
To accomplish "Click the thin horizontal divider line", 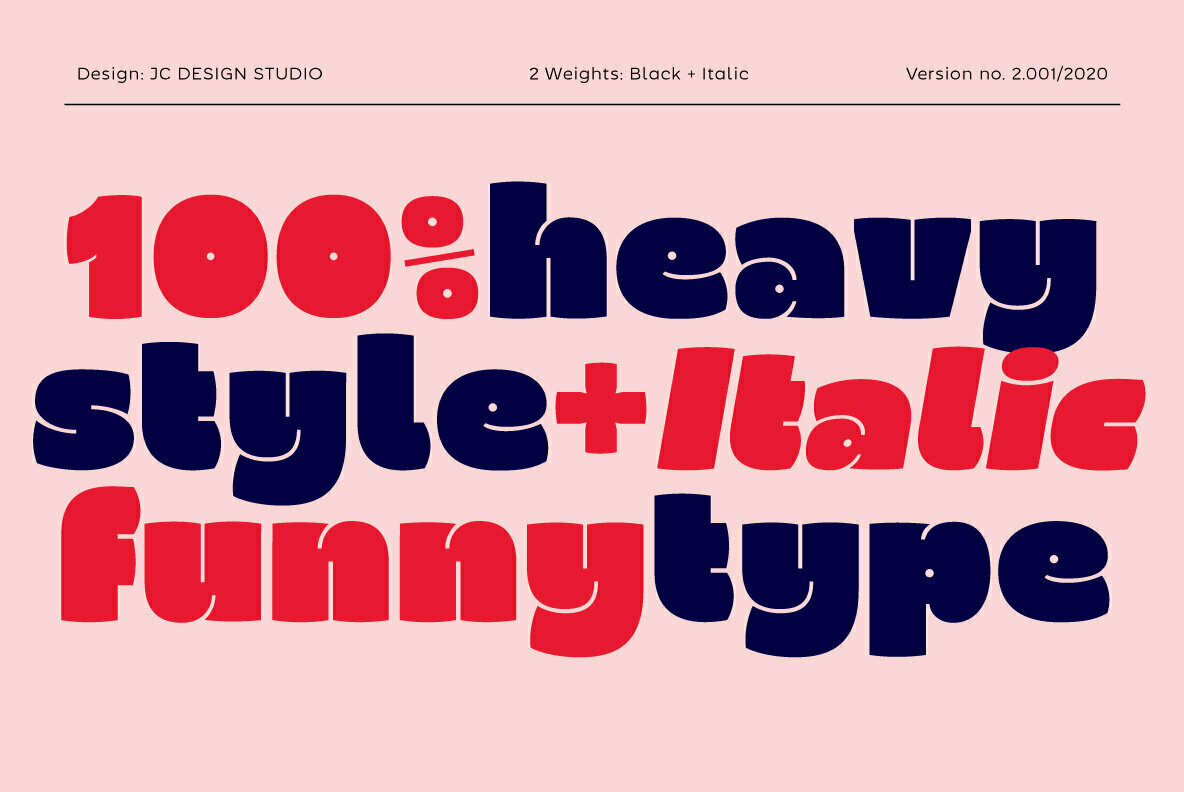I will pos(592,104).
